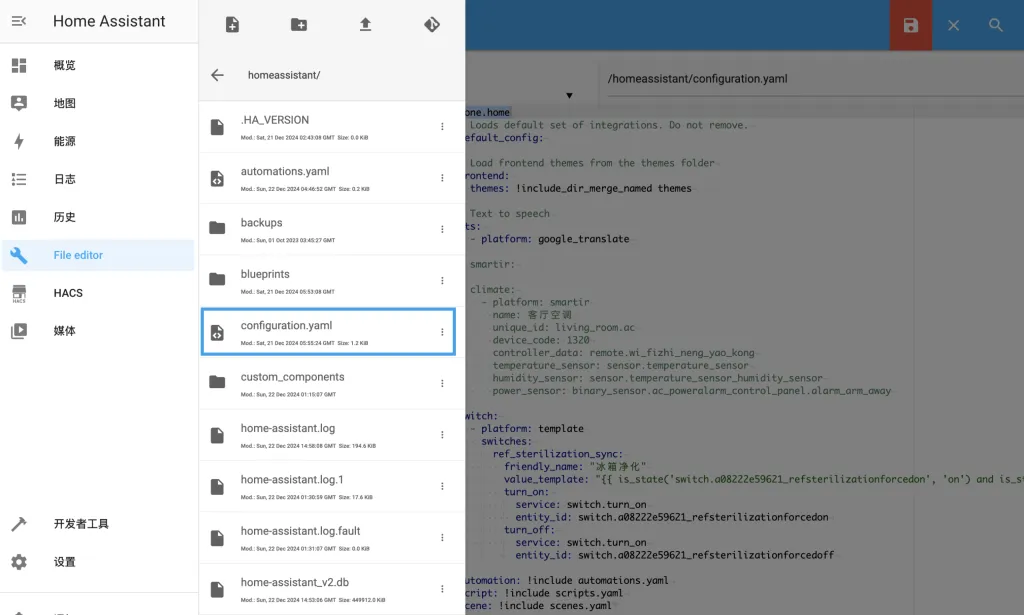
Task: Collapse the Home Assistant sidebar menu
Action: [19, 22]
